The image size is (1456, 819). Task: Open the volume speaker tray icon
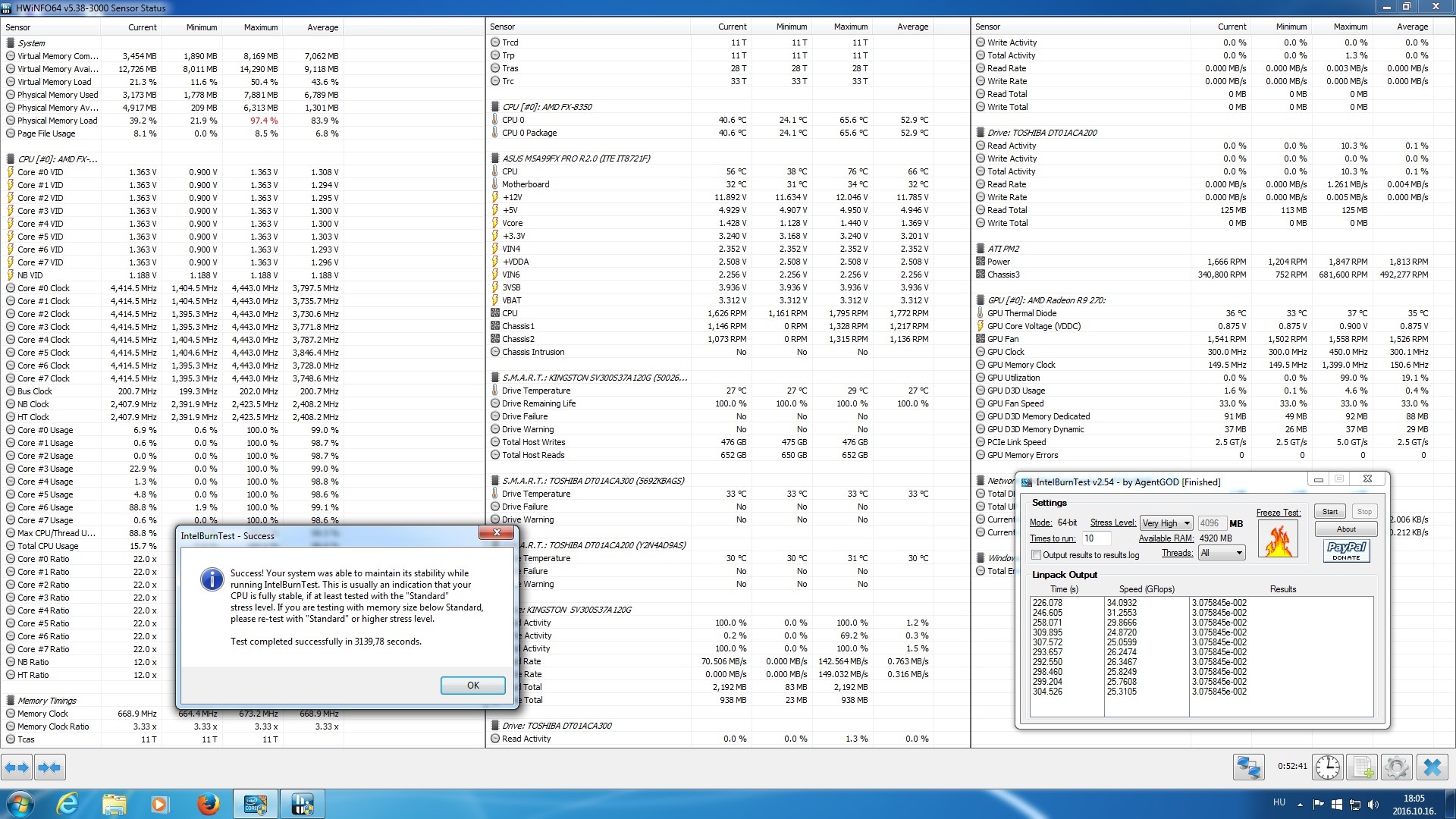1373,805
